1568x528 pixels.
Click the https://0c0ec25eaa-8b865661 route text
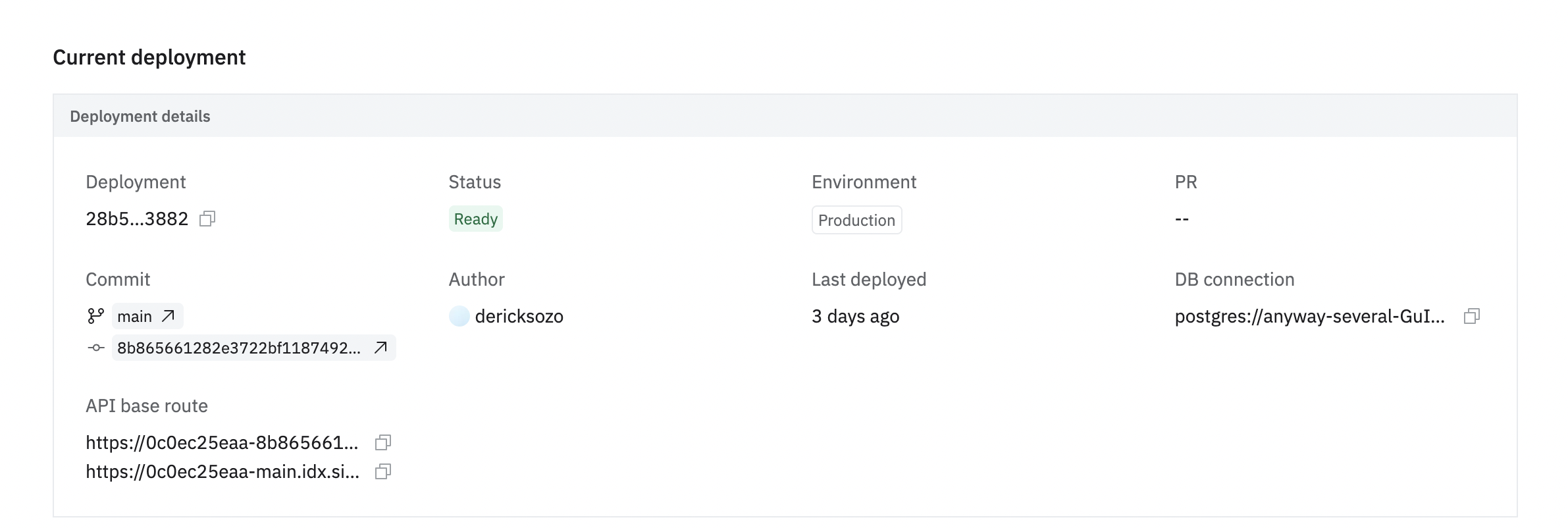[222, 442]
